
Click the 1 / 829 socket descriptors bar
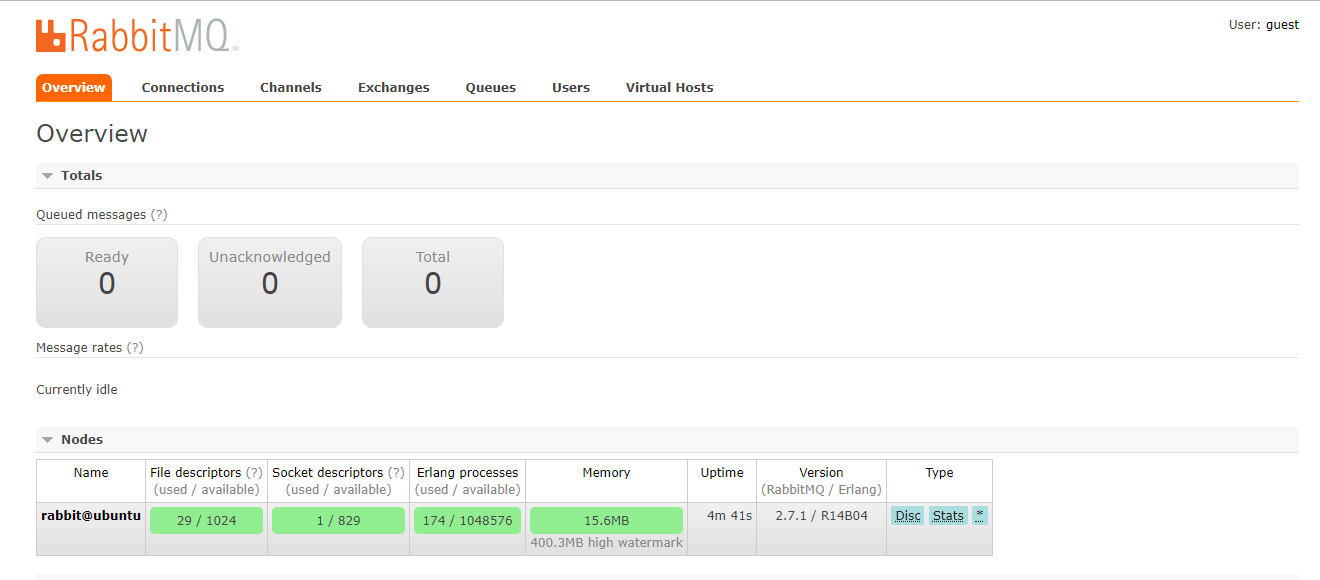click(x=338, y=520)
